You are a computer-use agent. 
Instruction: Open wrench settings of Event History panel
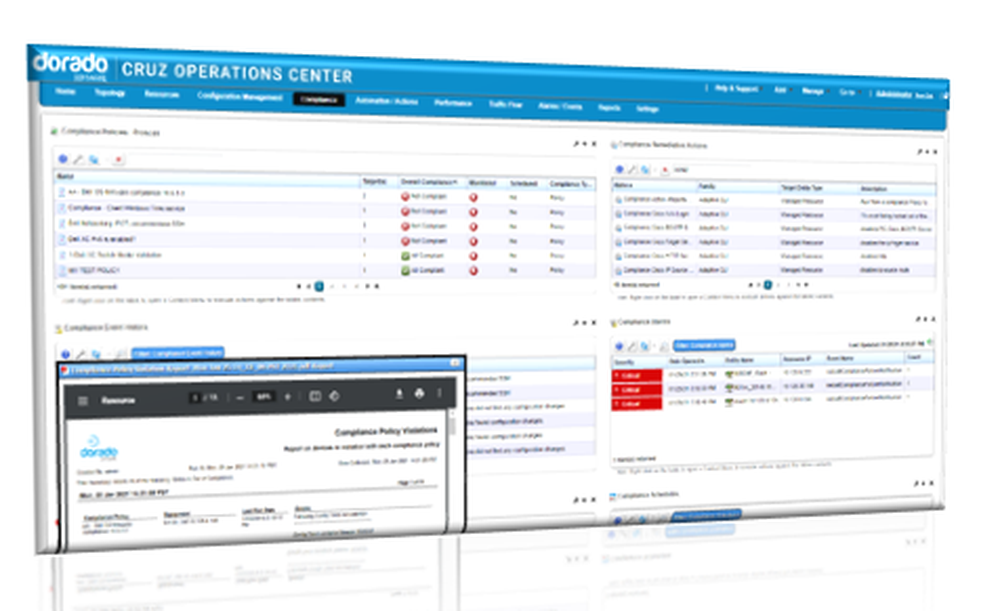576,323
